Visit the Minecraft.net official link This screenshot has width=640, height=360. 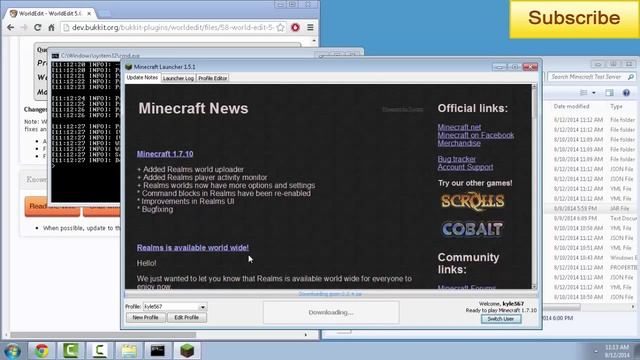coord(459,127)
